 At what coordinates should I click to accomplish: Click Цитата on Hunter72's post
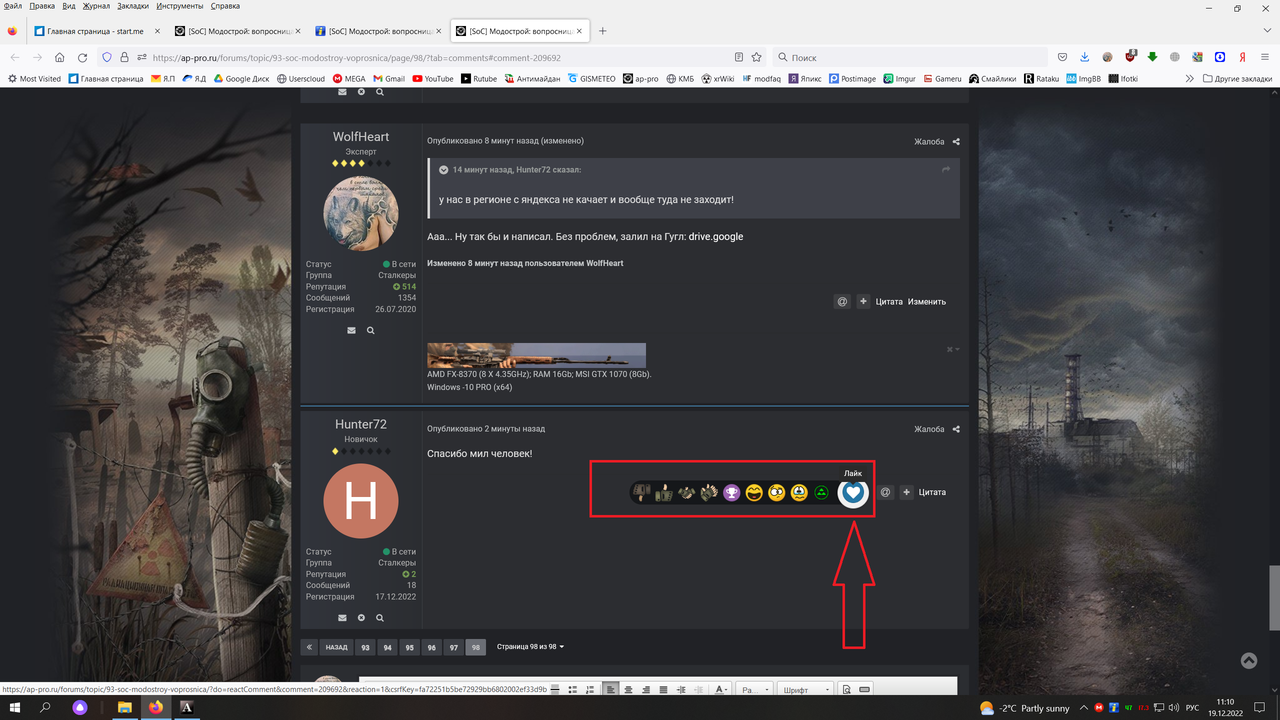point(932,492)
